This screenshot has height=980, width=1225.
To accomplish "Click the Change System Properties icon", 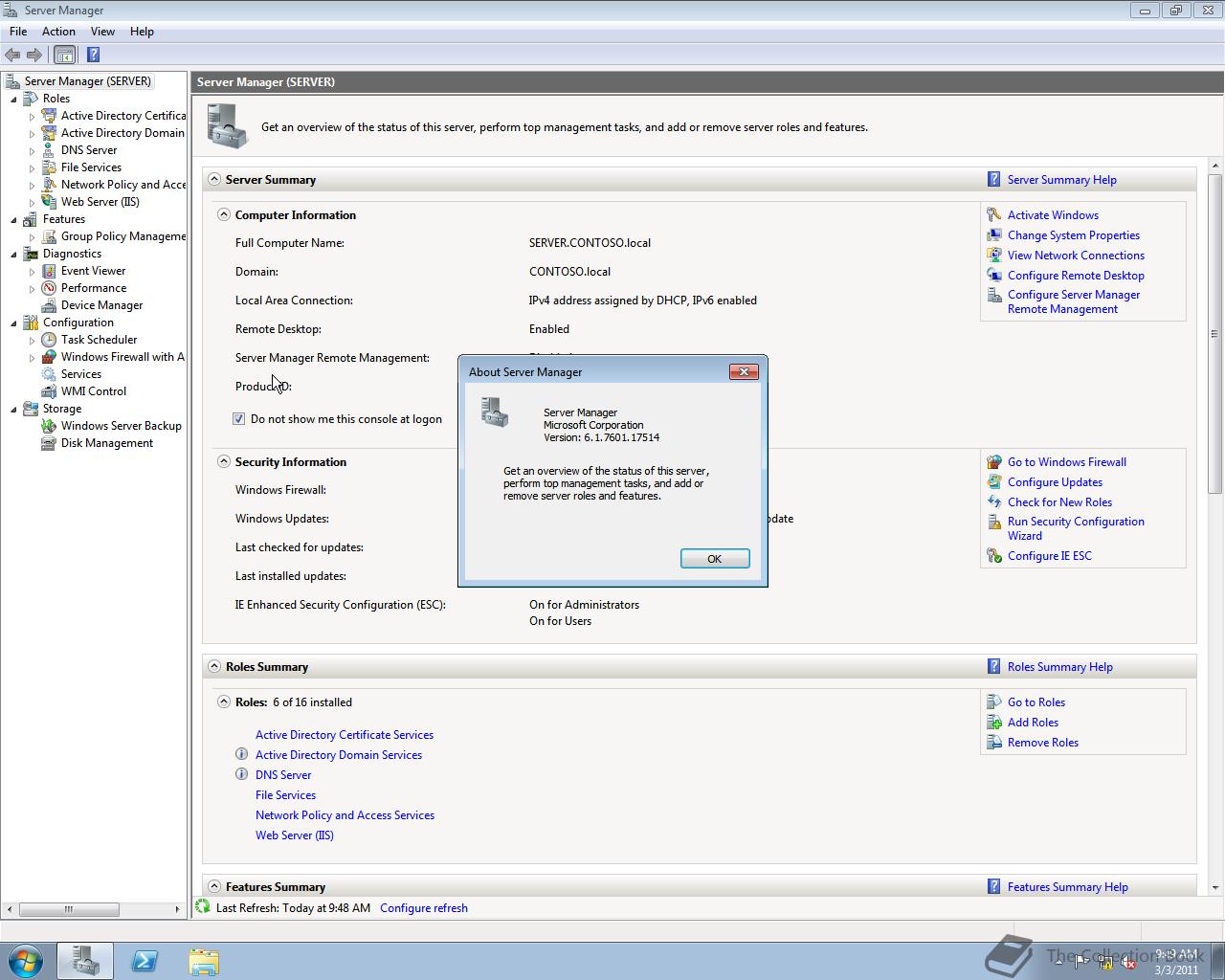I will (994, 235).
